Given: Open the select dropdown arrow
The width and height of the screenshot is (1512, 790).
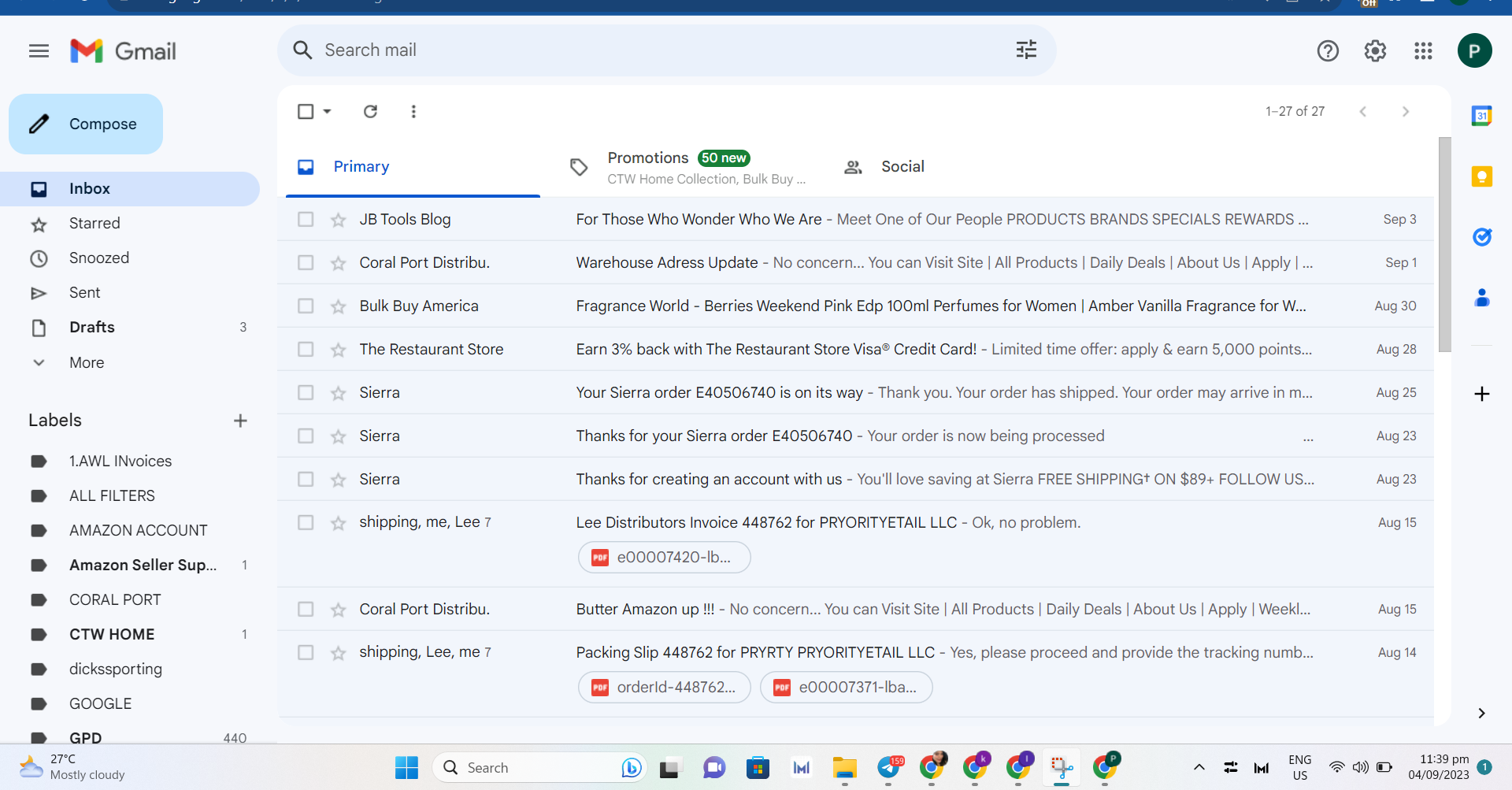Looking at the screenshot, I should (327, 111).
